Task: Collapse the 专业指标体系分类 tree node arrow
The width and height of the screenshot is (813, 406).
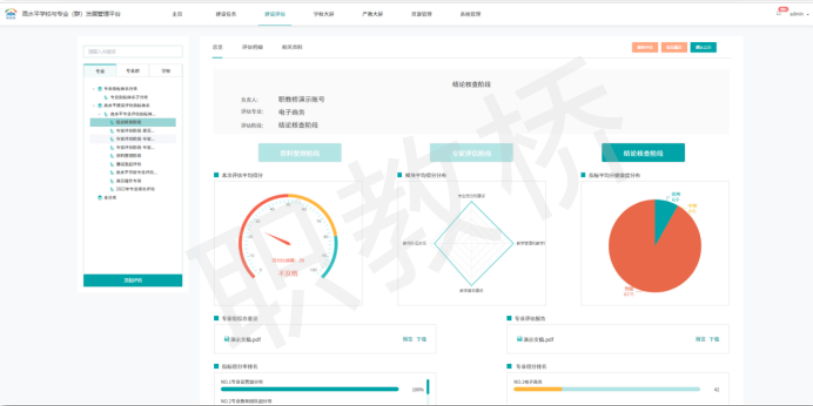Action: pos(94,89)
